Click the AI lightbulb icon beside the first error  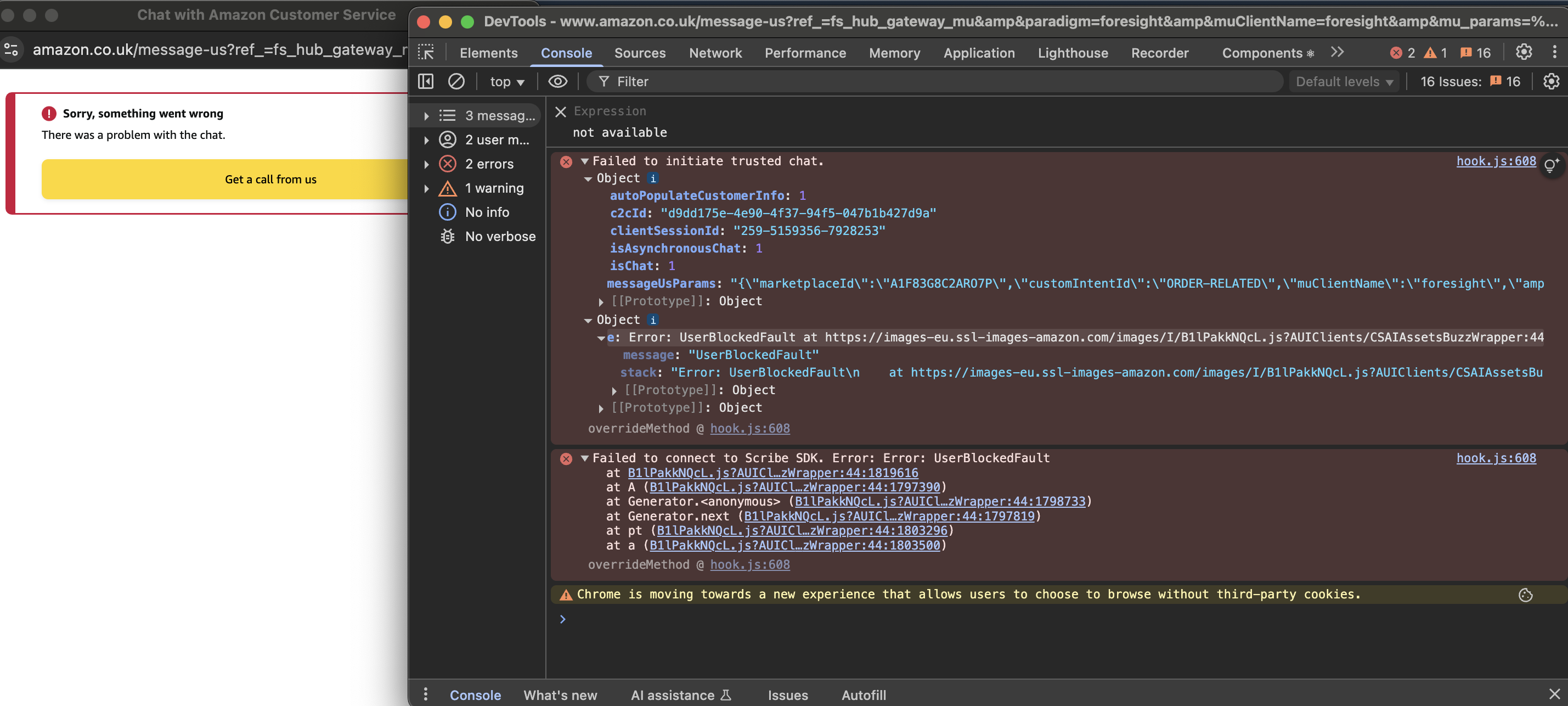(x=1551, y=165)
